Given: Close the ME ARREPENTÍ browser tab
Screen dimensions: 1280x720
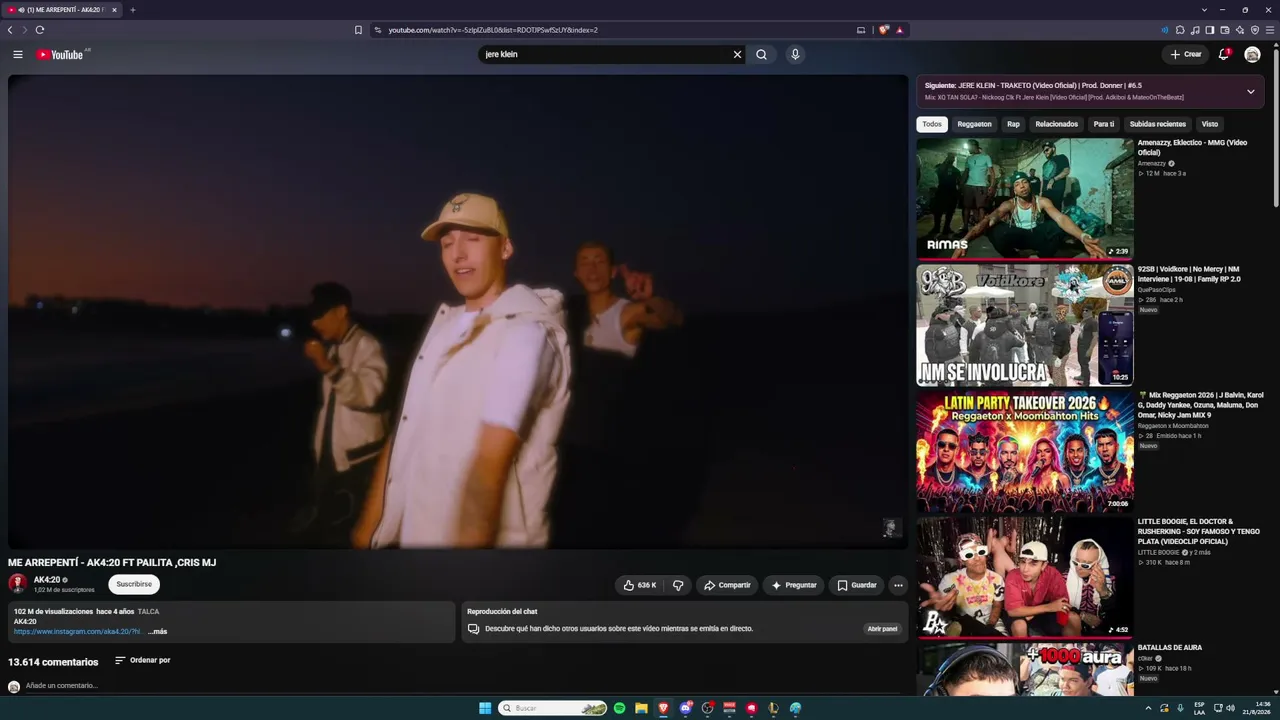Looking at the screenshot, I should [x=114, y=10].
